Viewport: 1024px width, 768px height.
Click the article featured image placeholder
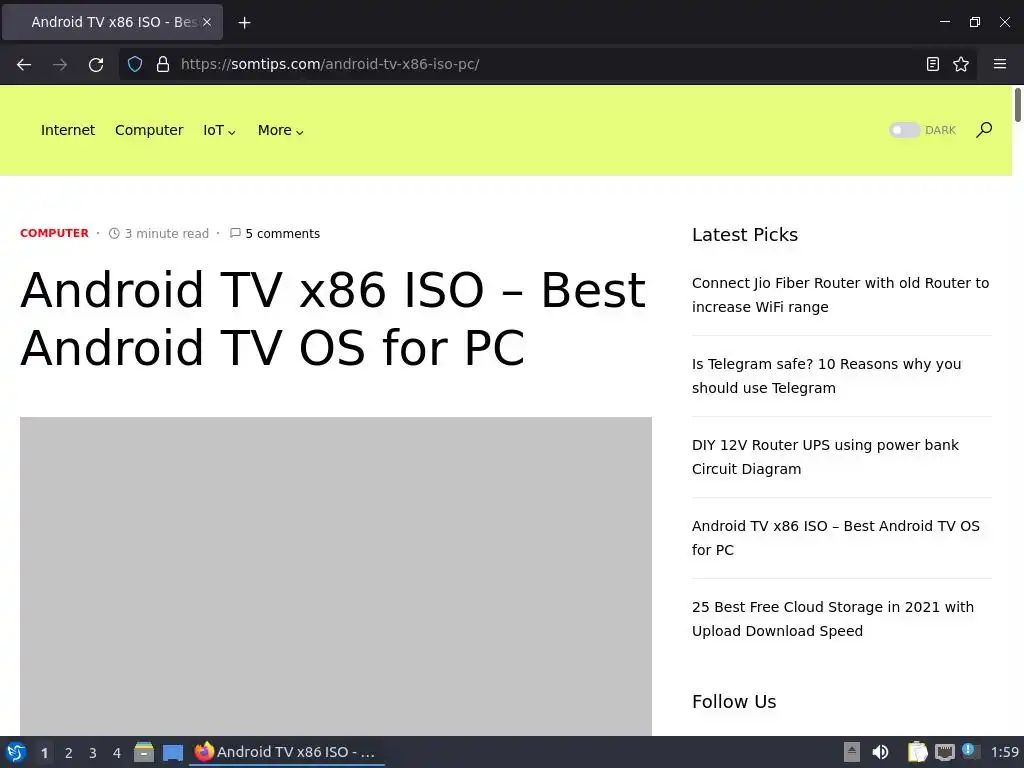coord(336,576)
